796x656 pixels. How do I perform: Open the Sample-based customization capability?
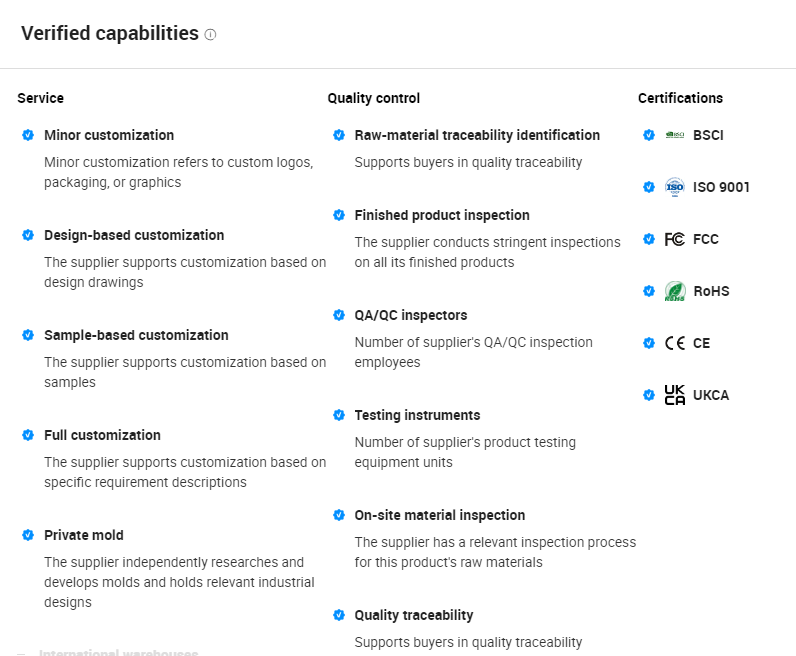(x=136, y=335)
